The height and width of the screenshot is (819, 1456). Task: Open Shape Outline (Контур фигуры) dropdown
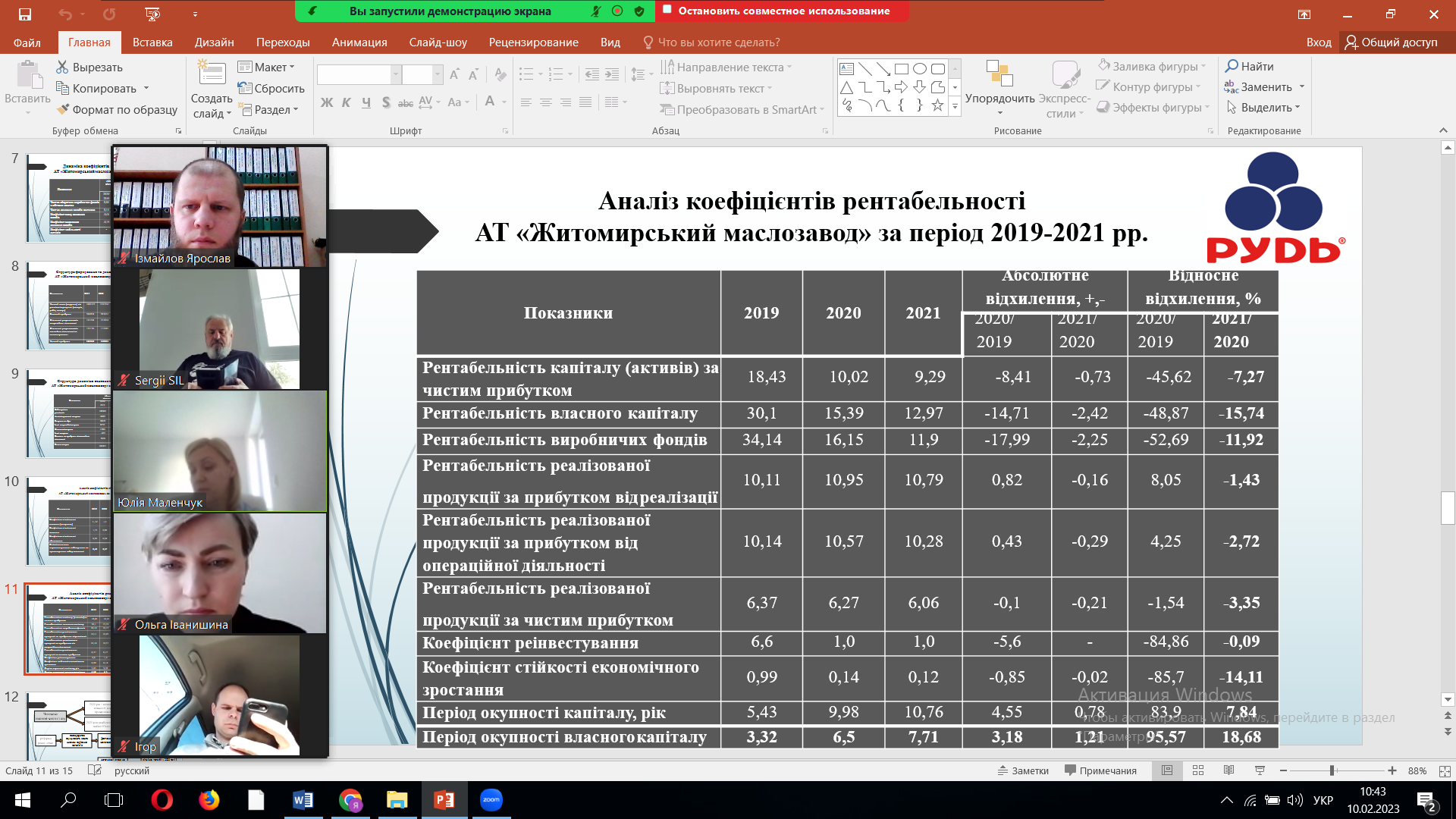1148,87
